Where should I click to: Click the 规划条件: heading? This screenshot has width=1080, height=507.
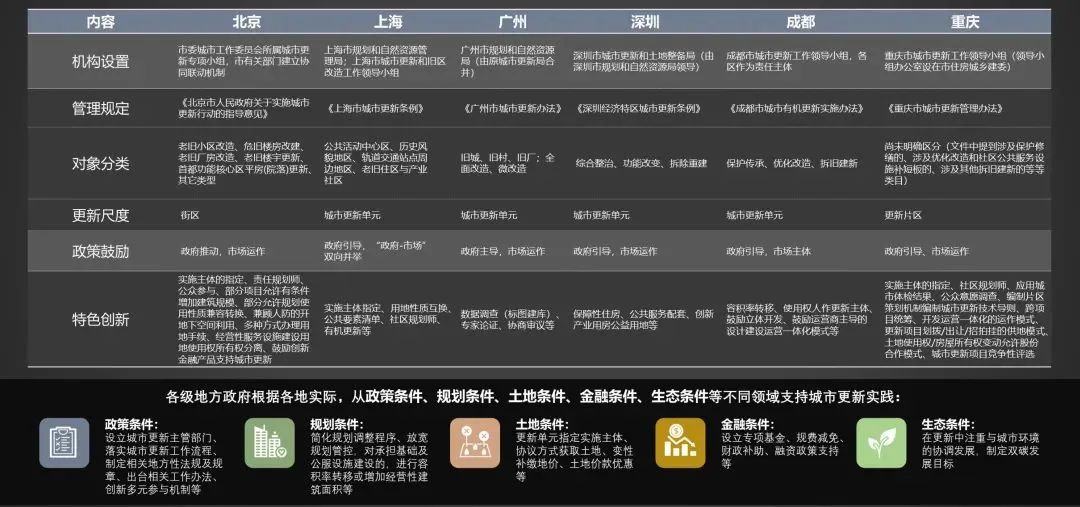(x=337, y=424)
